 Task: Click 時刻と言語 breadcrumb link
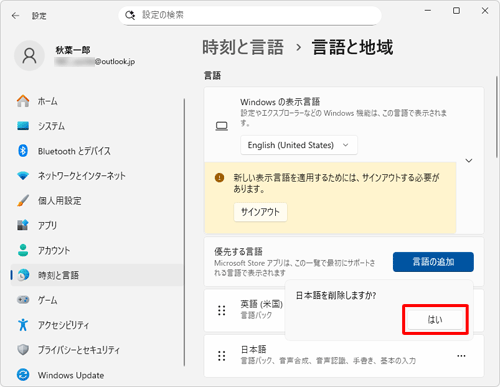(x=243, y=47)
